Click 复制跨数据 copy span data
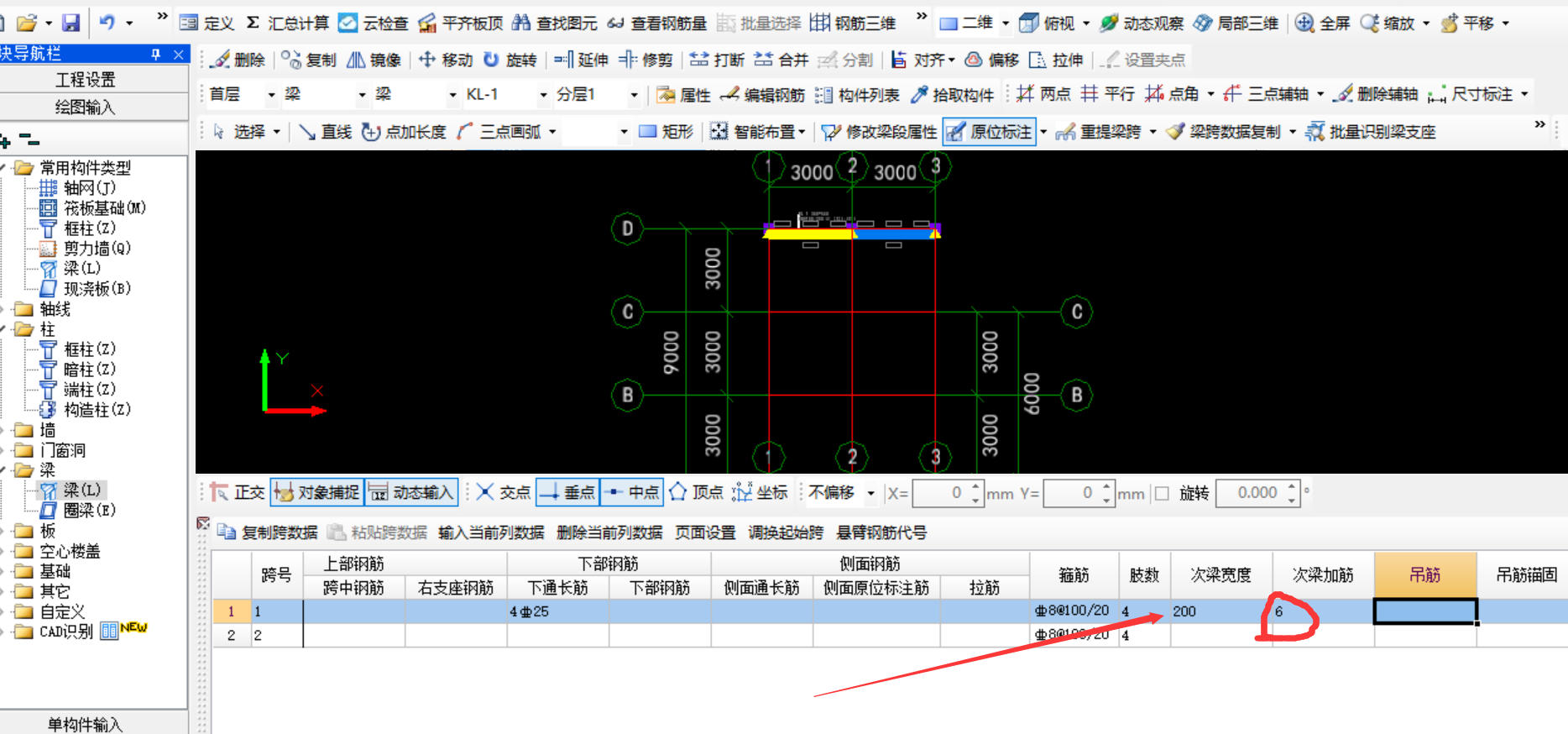 [268, 532]
